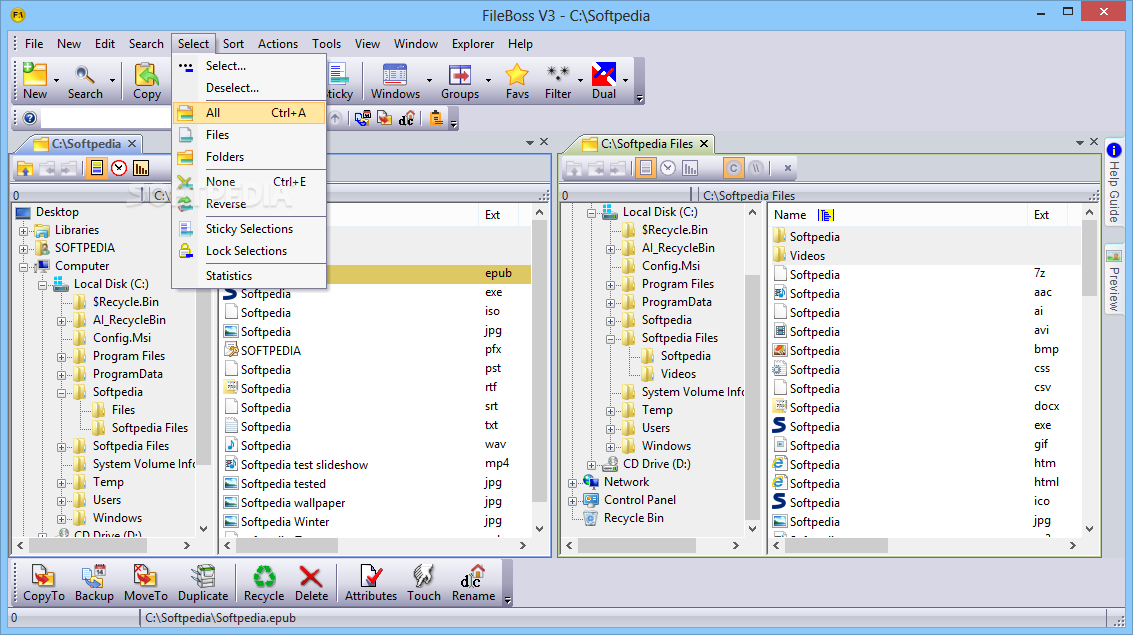Click the clipboard icon in secondary toolbar
The width and height of the screenshot is (1133, 635).
[436, 118]
